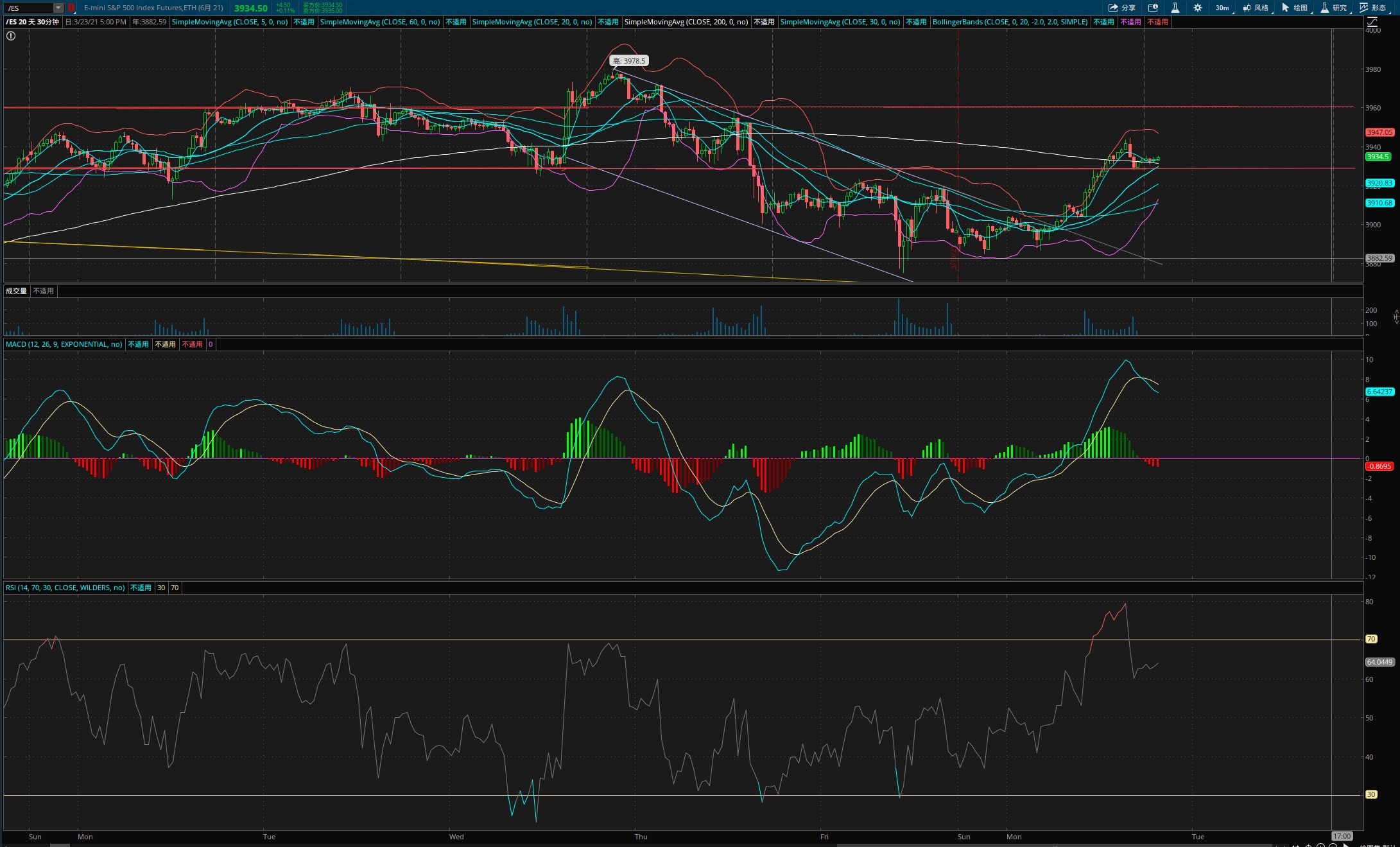Viewport: 1400px width, 847px height.
Task: Click the 成交量 volume panel label
Action: point(16,291)
